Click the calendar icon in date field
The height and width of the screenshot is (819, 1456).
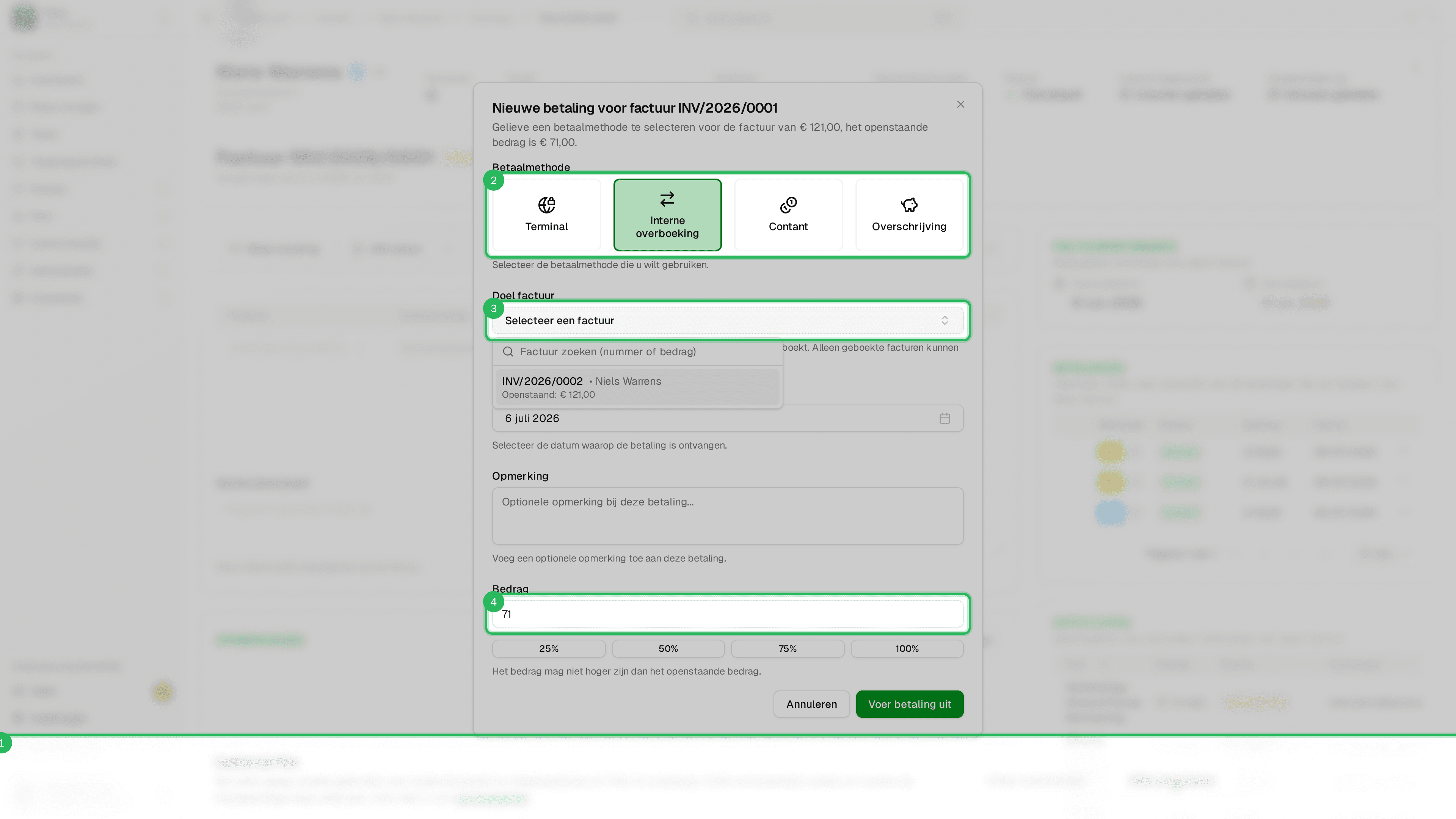(x=945, y=418)
